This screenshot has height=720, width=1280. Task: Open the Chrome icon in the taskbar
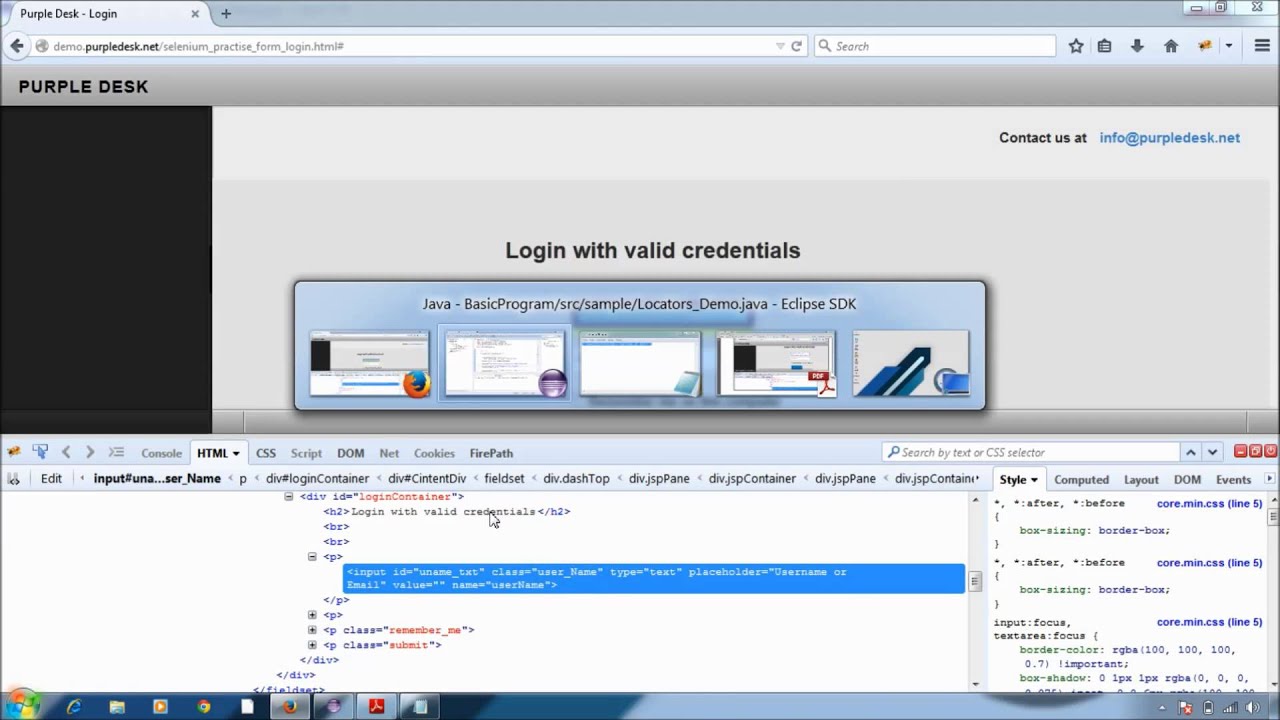coord(204,707)
